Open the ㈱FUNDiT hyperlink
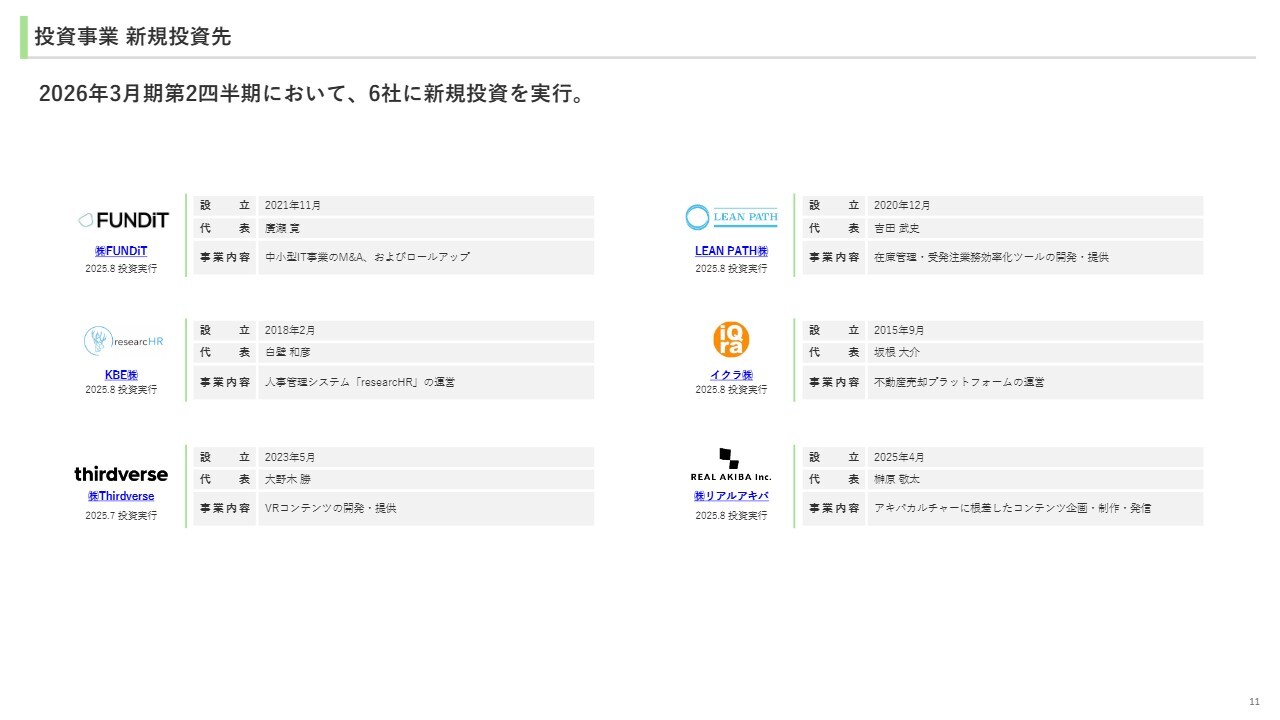 coord(121,251)
